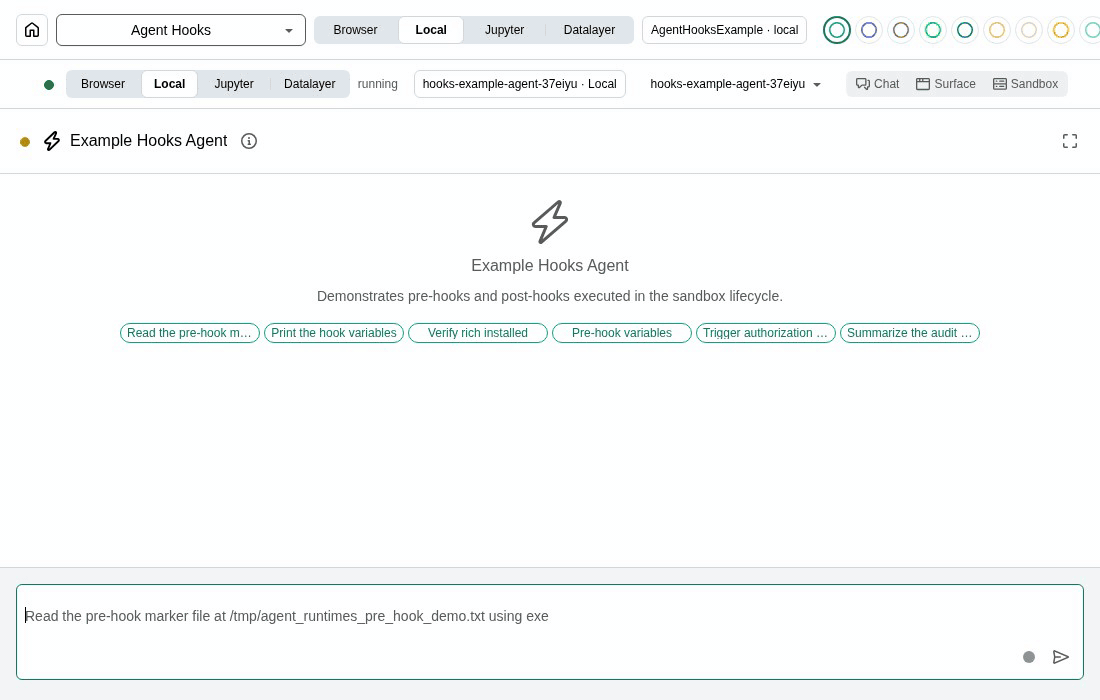This screenshot has width=1100, height=700.
Task: Click the AgentHooksExample · local chip
Action: [x=724, y=30]
